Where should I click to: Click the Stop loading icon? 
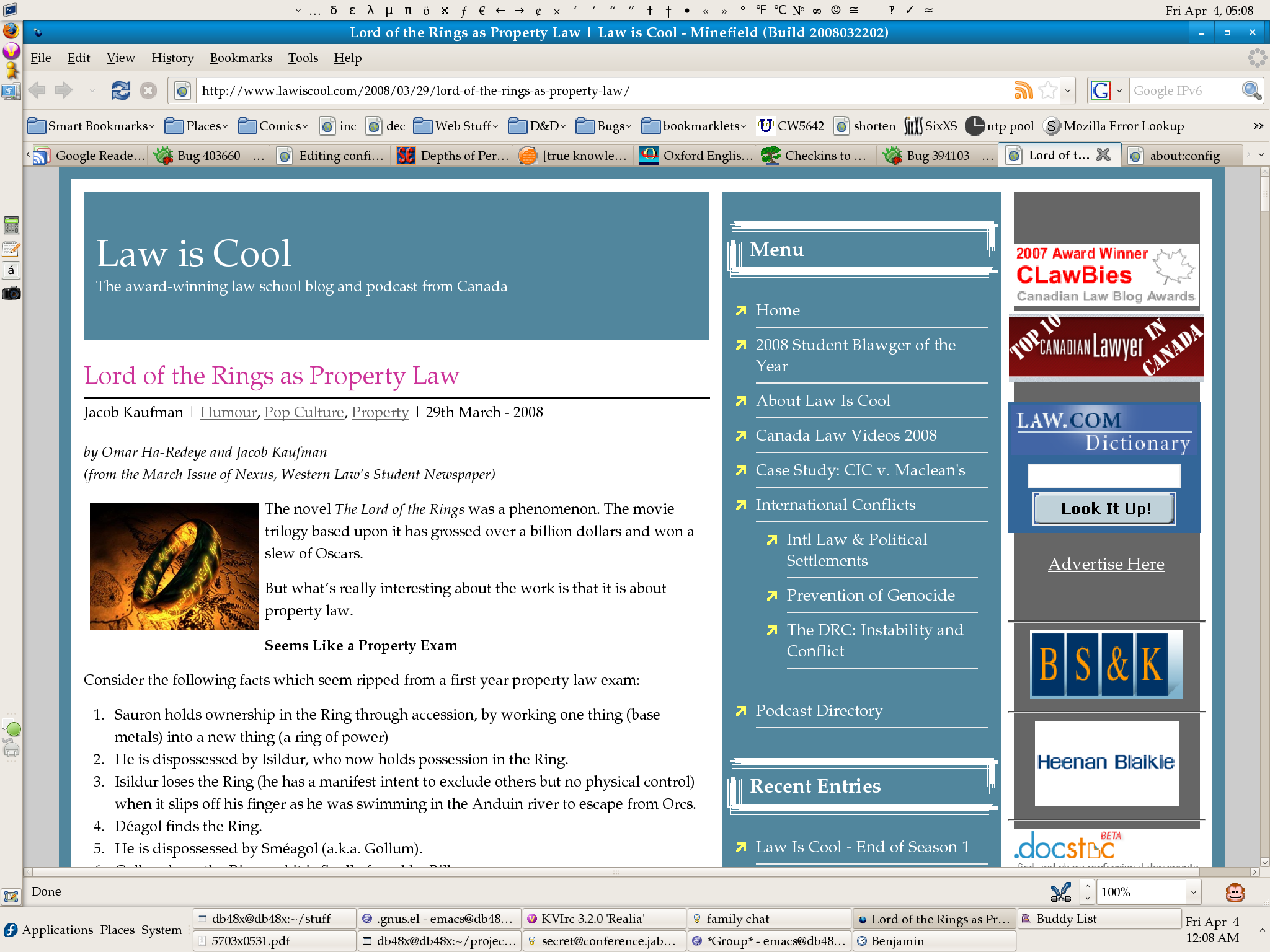[x=148, y=90]
